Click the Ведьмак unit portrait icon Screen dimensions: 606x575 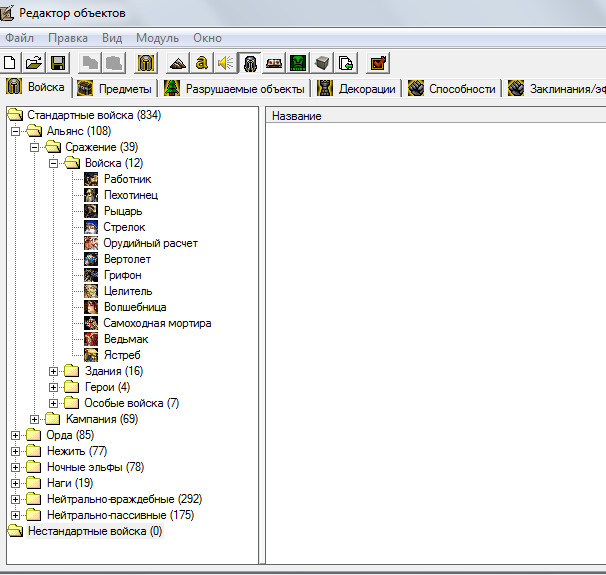pyautogui.click(x=91, y=339)
